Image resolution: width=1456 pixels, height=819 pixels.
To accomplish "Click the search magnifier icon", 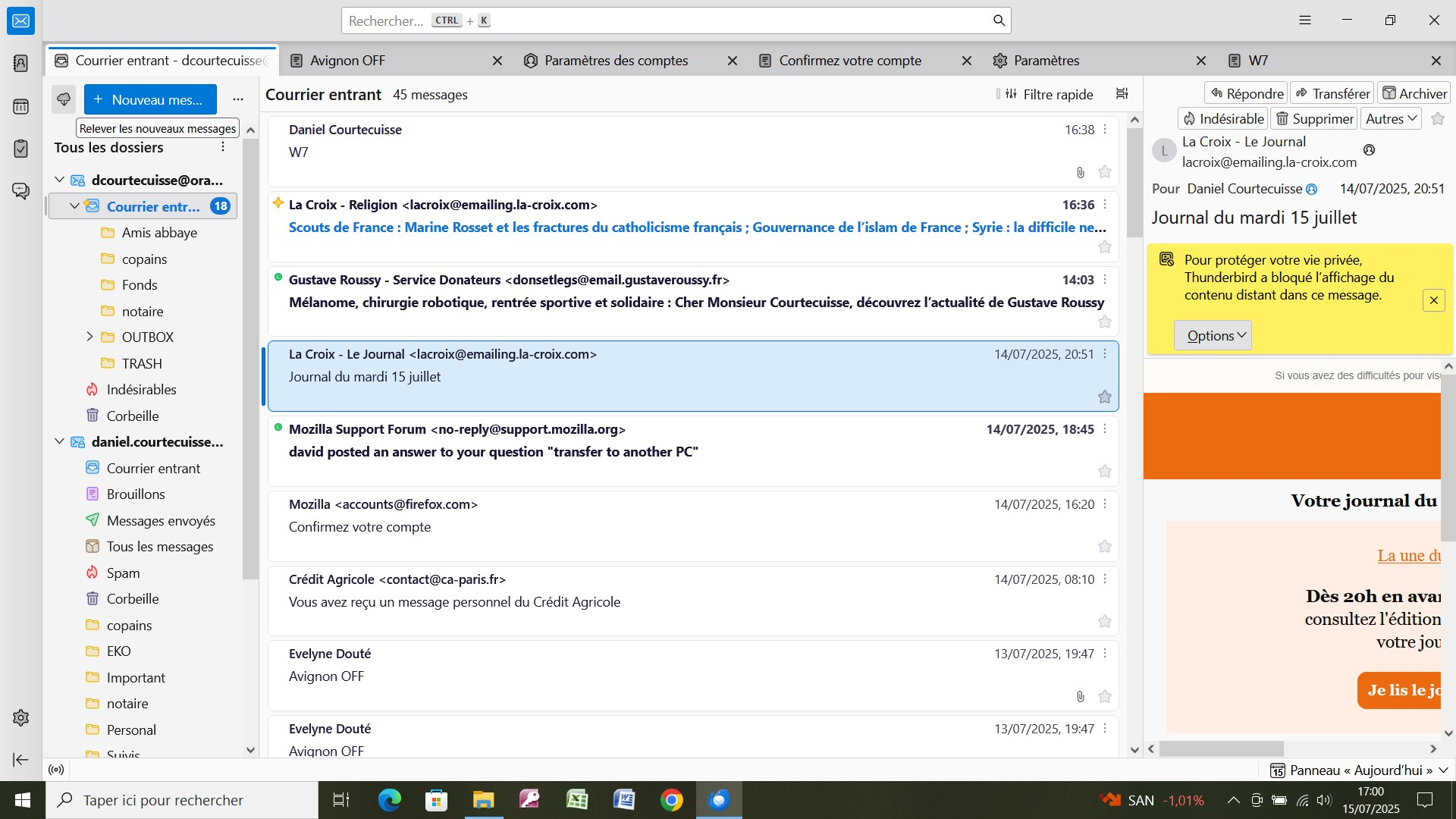I will pos(999,20).
